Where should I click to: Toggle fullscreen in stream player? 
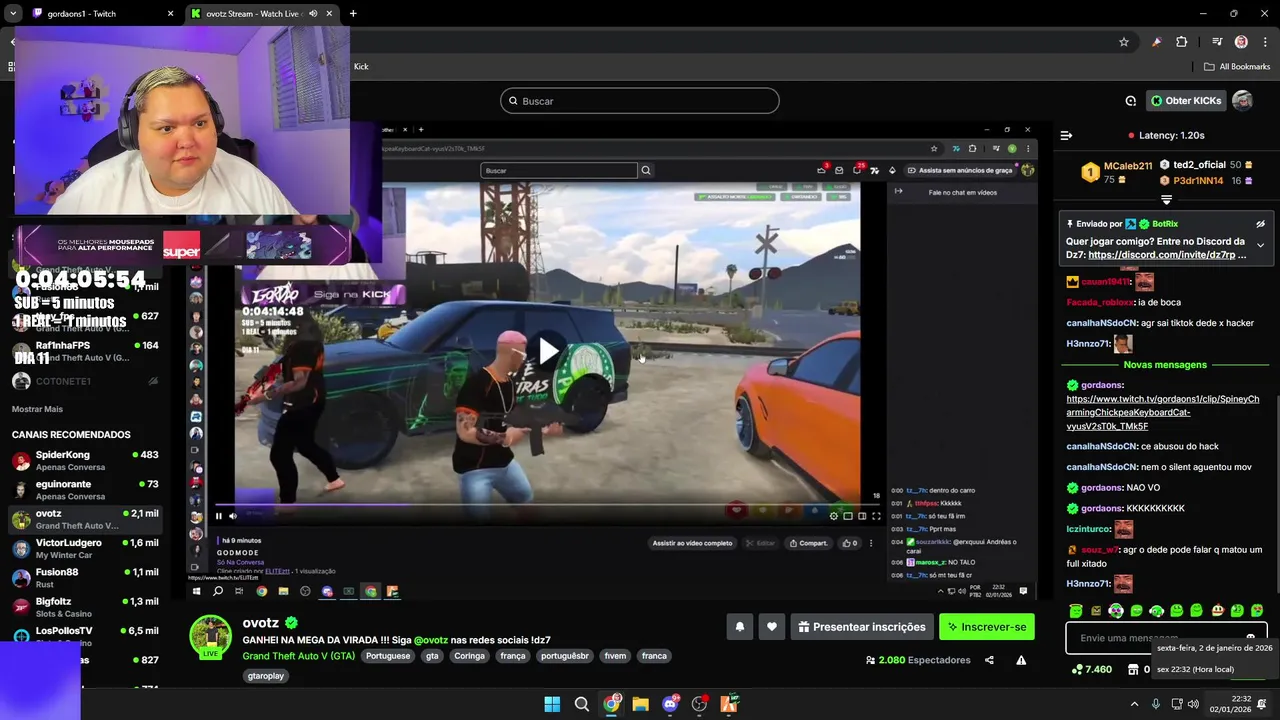876,516
